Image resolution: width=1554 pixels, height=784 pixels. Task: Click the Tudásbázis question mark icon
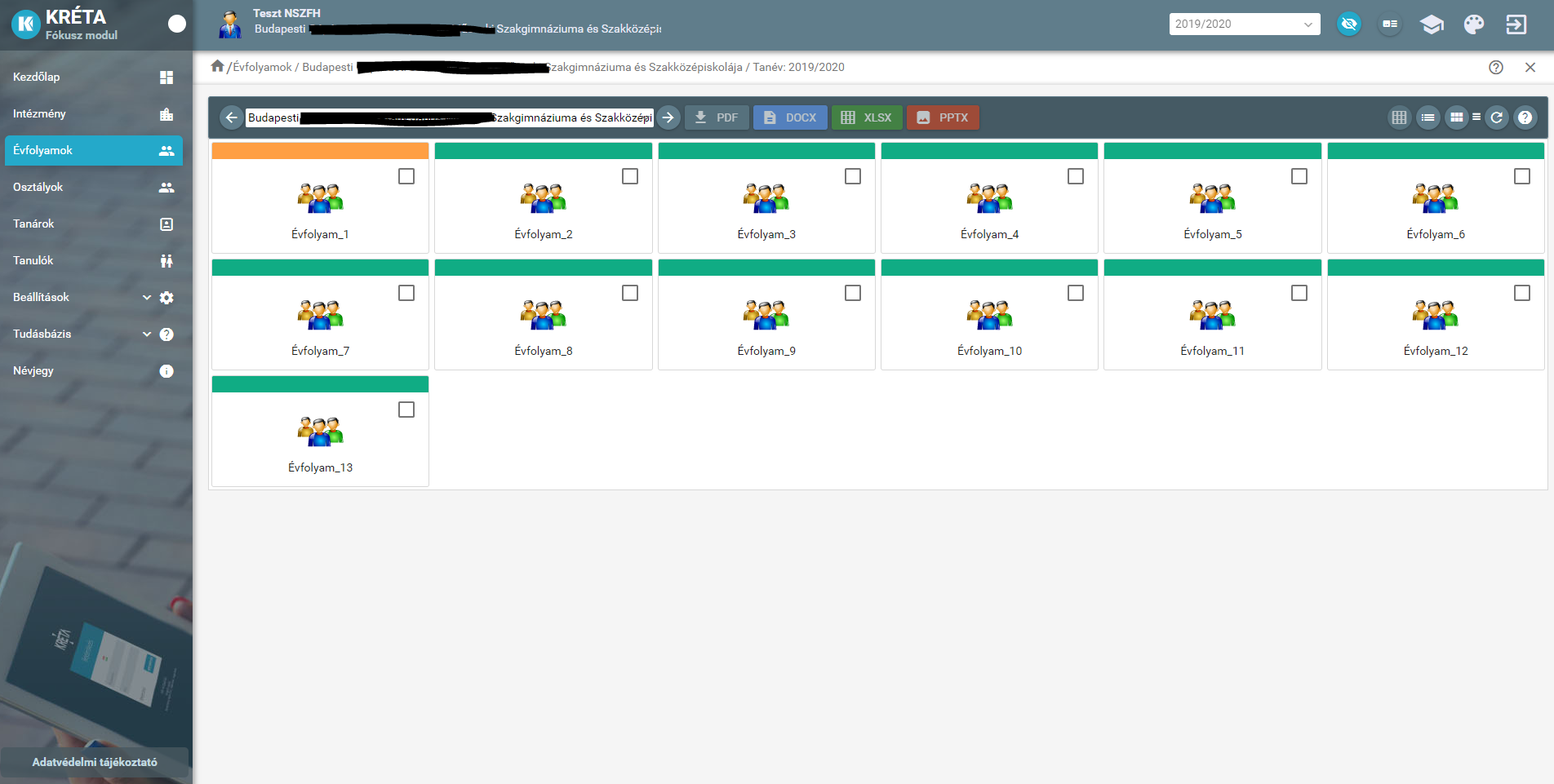[x=166, y=334]
